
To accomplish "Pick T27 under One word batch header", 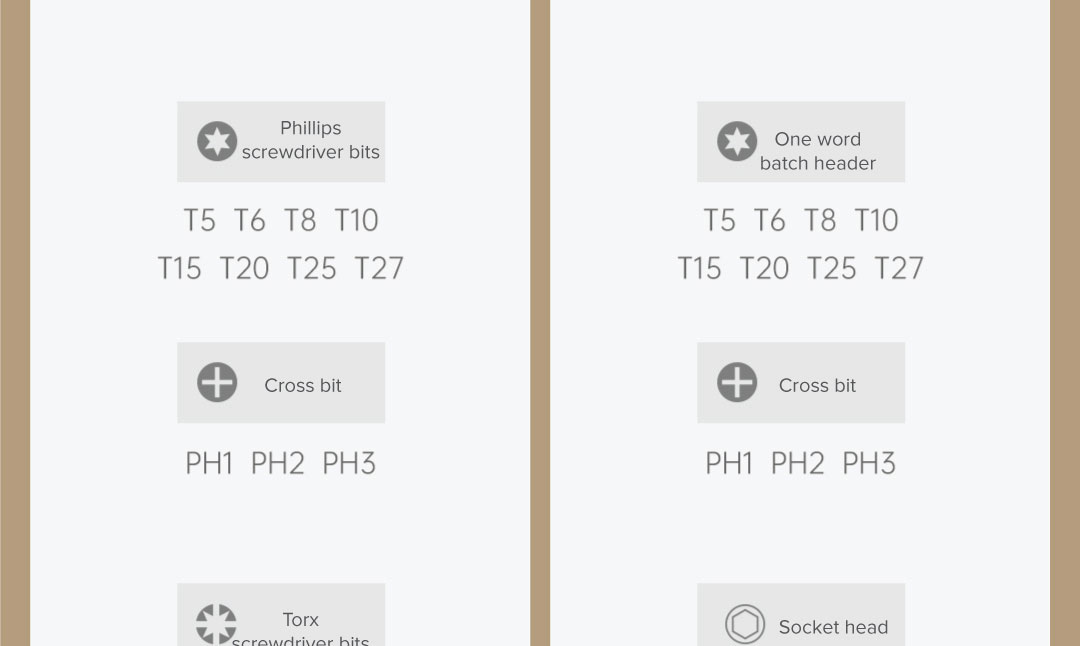I will [x=898, y=268].
